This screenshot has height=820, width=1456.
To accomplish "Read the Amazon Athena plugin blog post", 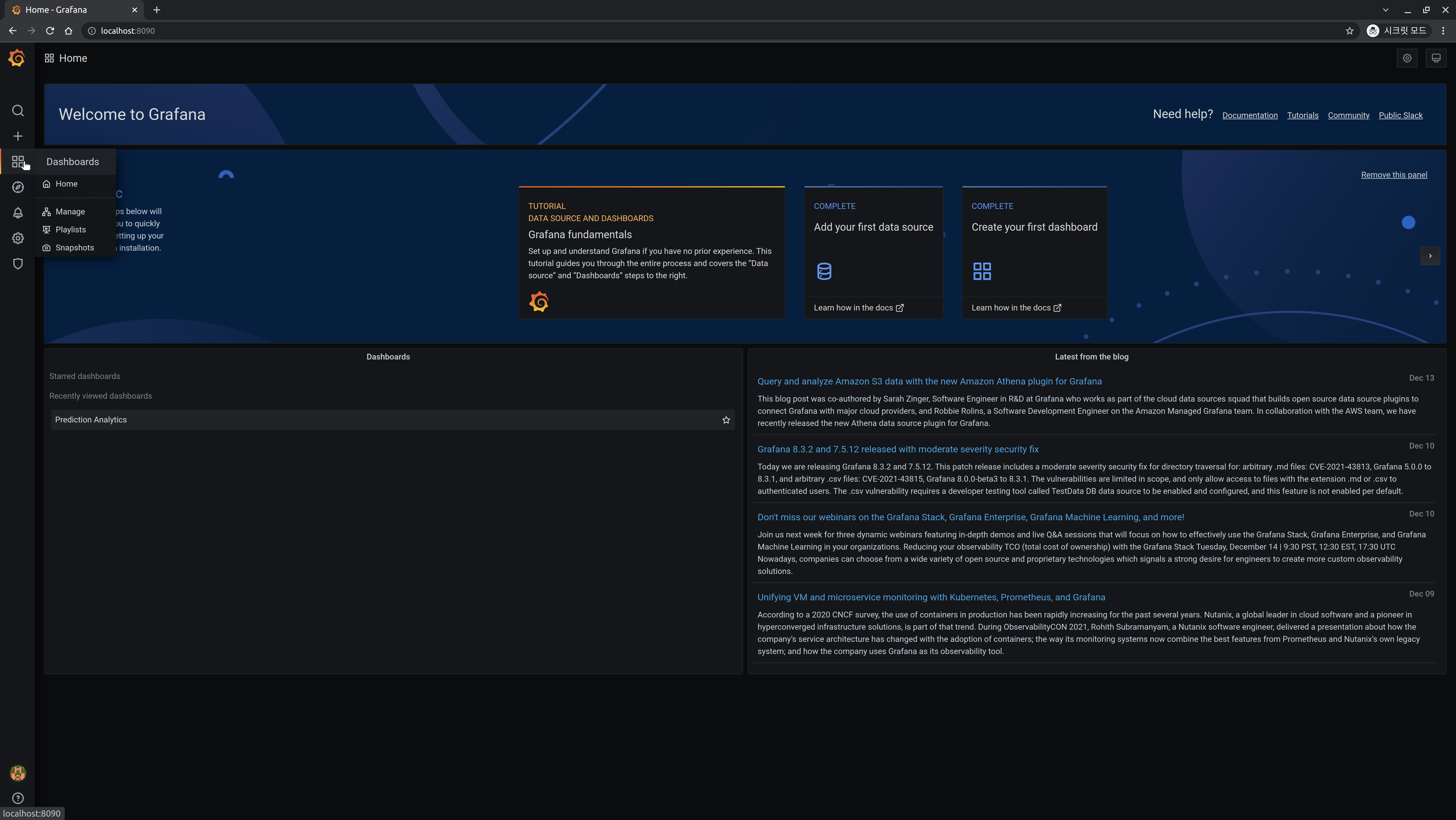I will pos(929,382).
